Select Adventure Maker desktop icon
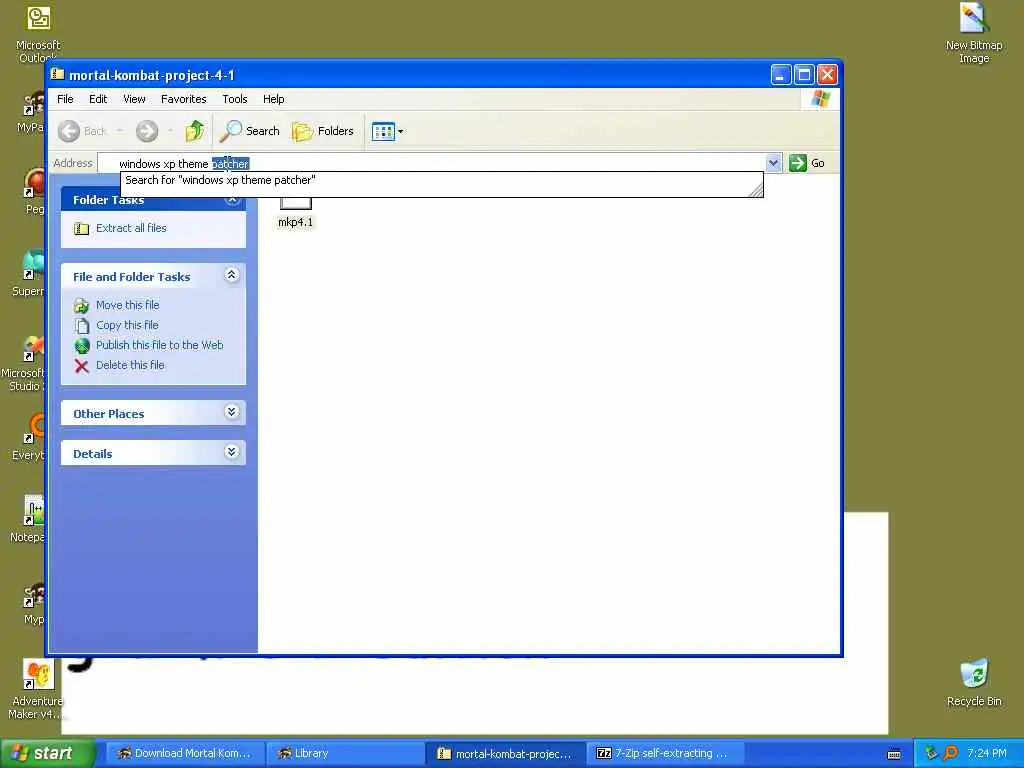1024x768 pixels. (36, 688)
